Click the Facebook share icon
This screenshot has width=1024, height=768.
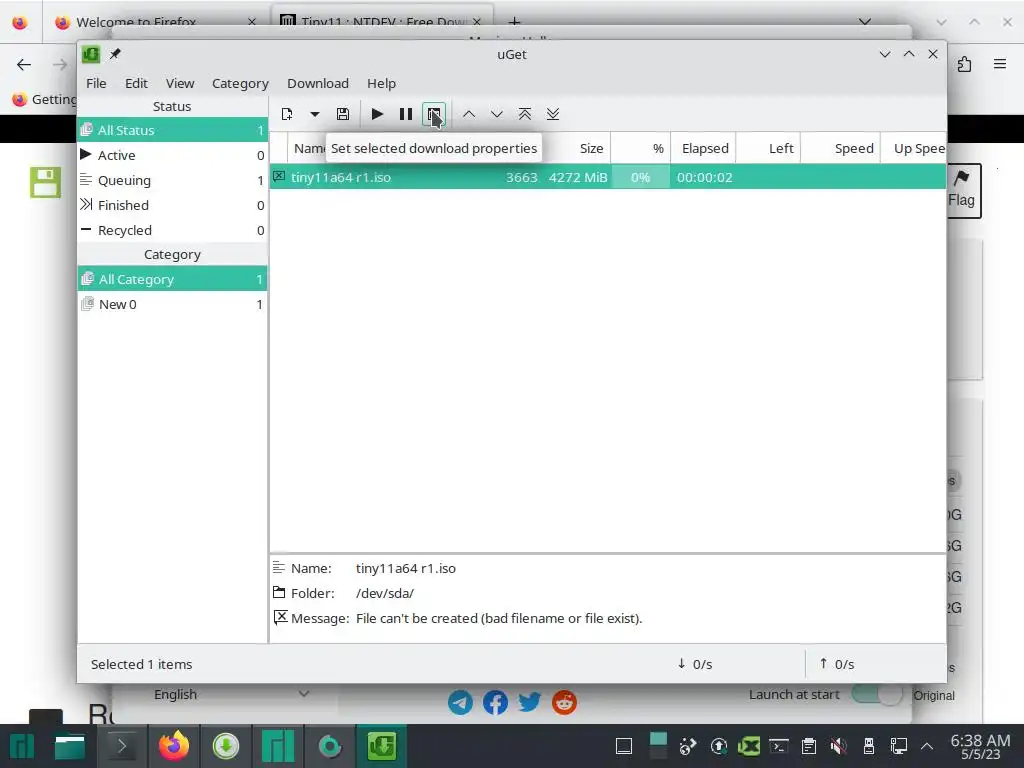pos(495,703)
